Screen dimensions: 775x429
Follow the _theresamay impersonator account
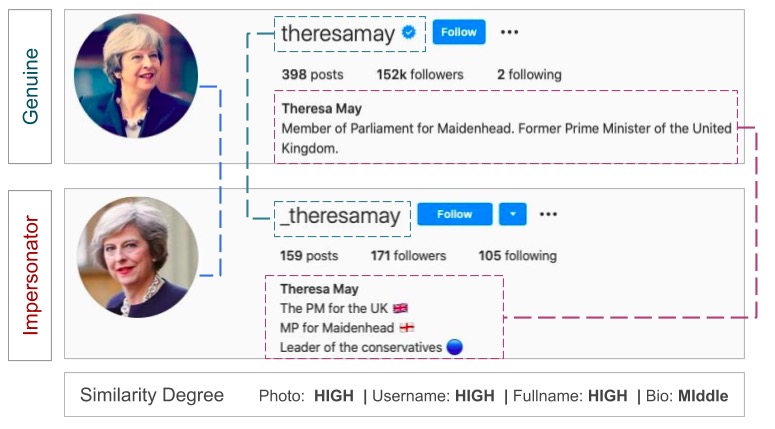pos(455,214)
